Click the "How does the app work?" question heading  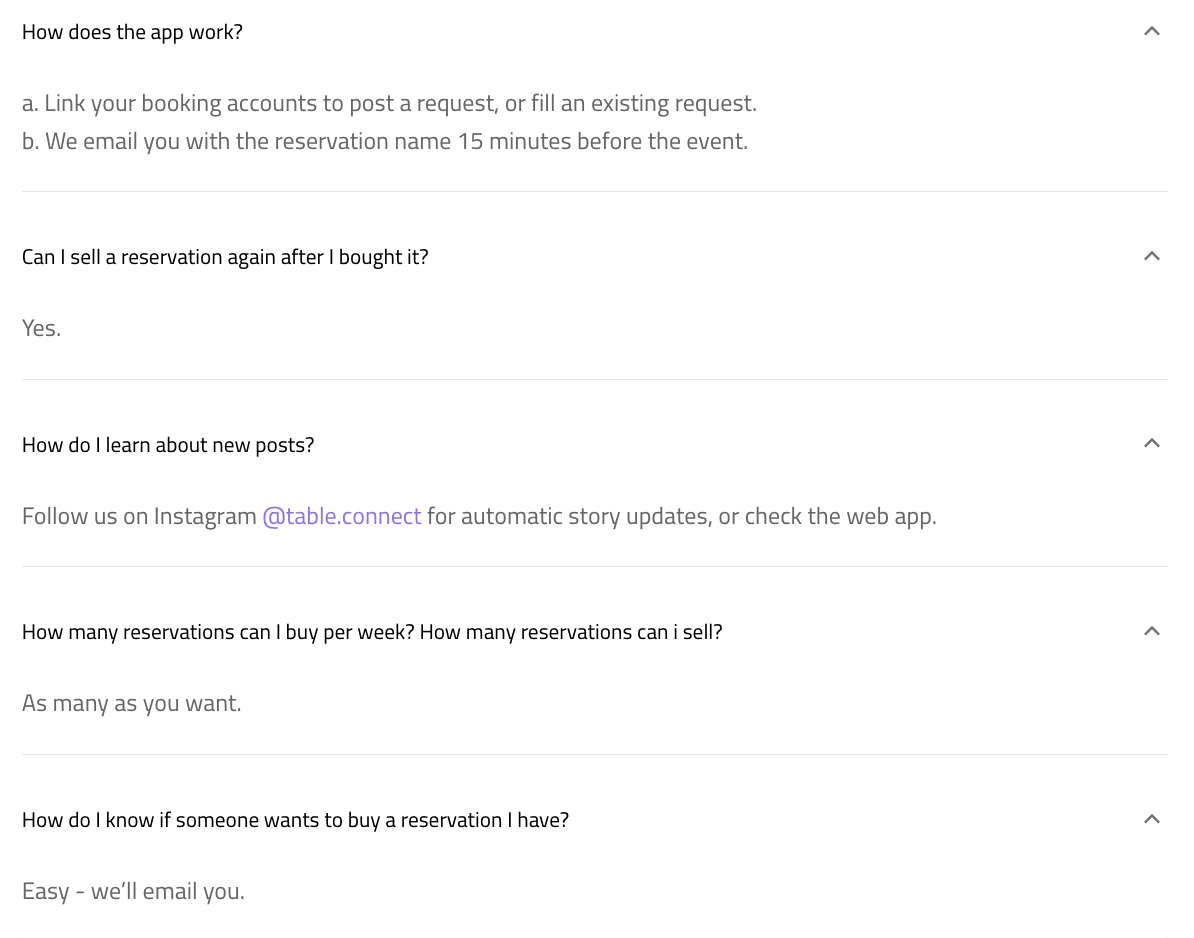point(132,32)
